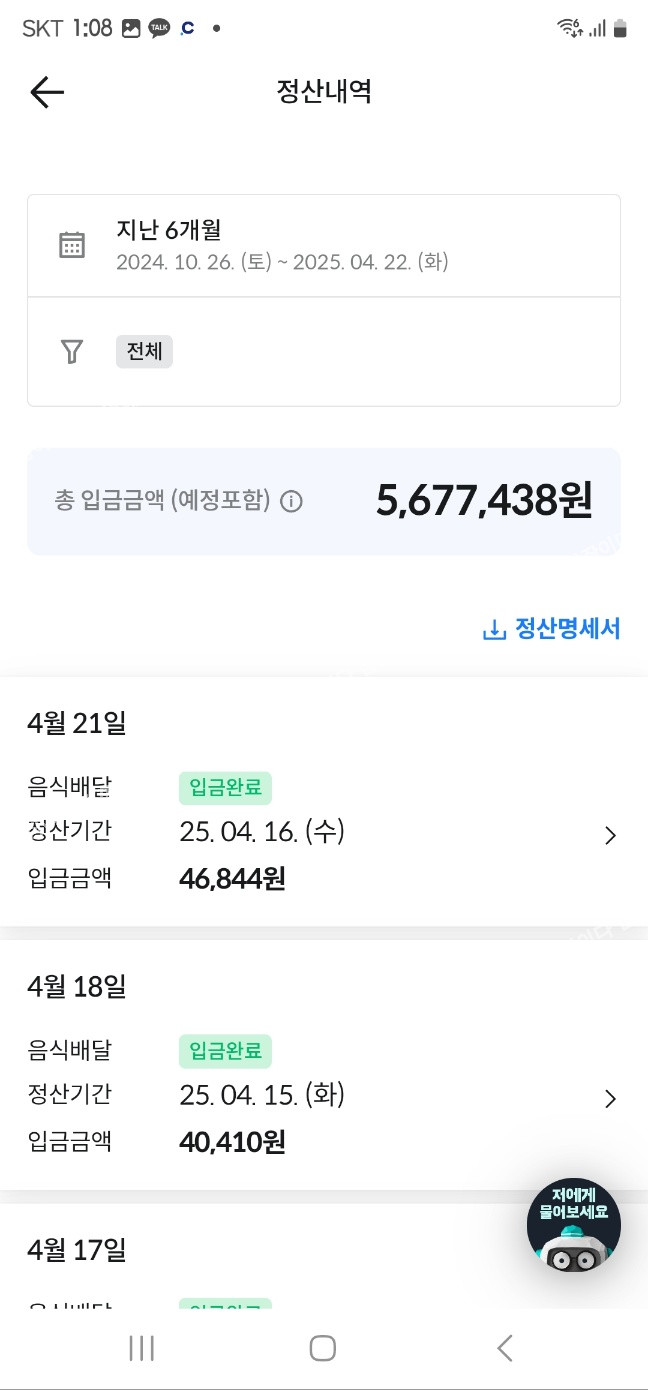Screen dimensions: 648x1390
Task: Open the 지난 6개월 period selector
Action: coord(282,245)
